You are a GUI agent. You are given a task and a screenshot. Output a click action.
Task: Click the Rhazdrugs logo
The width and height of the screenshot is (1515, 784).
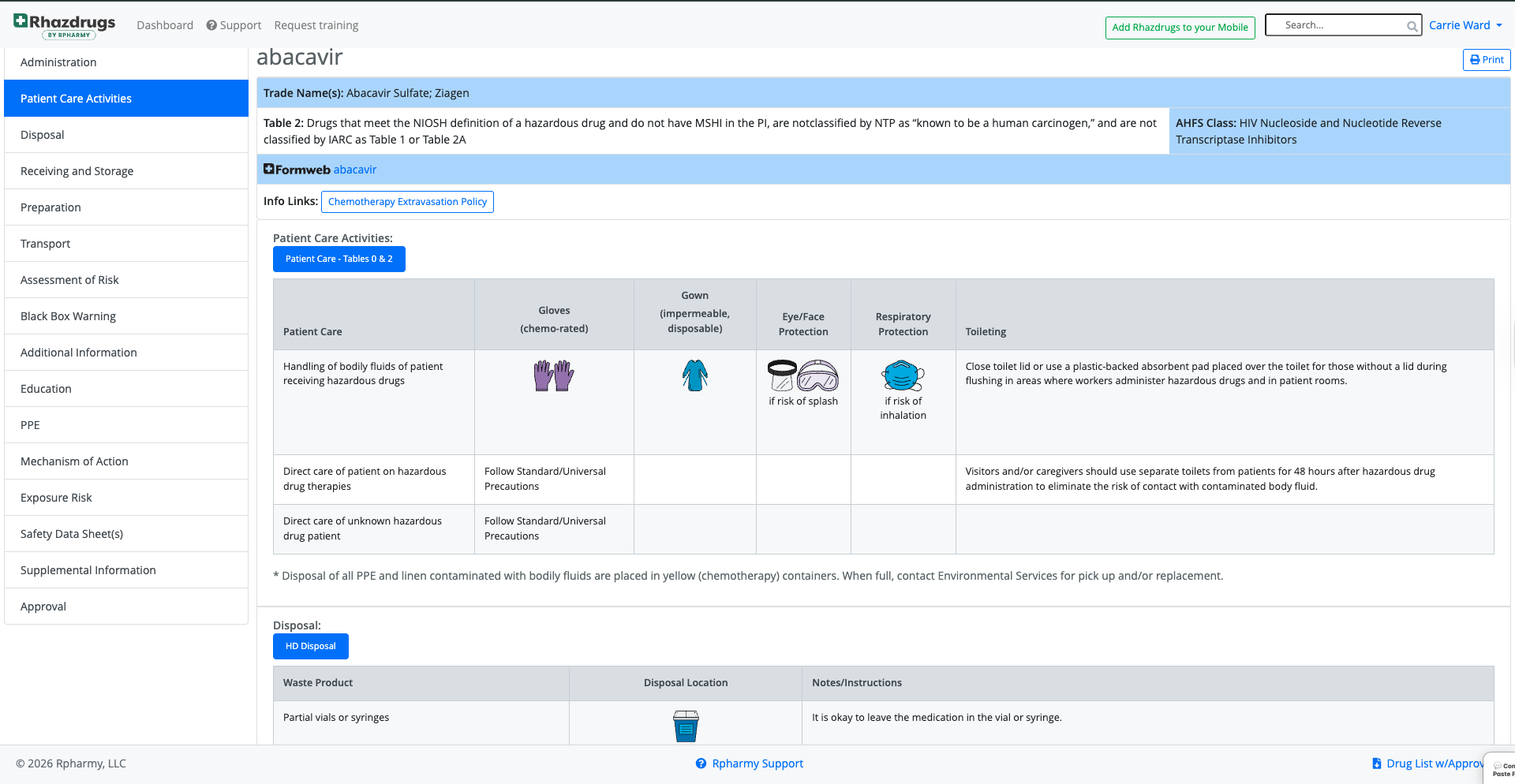click(x=65, y=25)
